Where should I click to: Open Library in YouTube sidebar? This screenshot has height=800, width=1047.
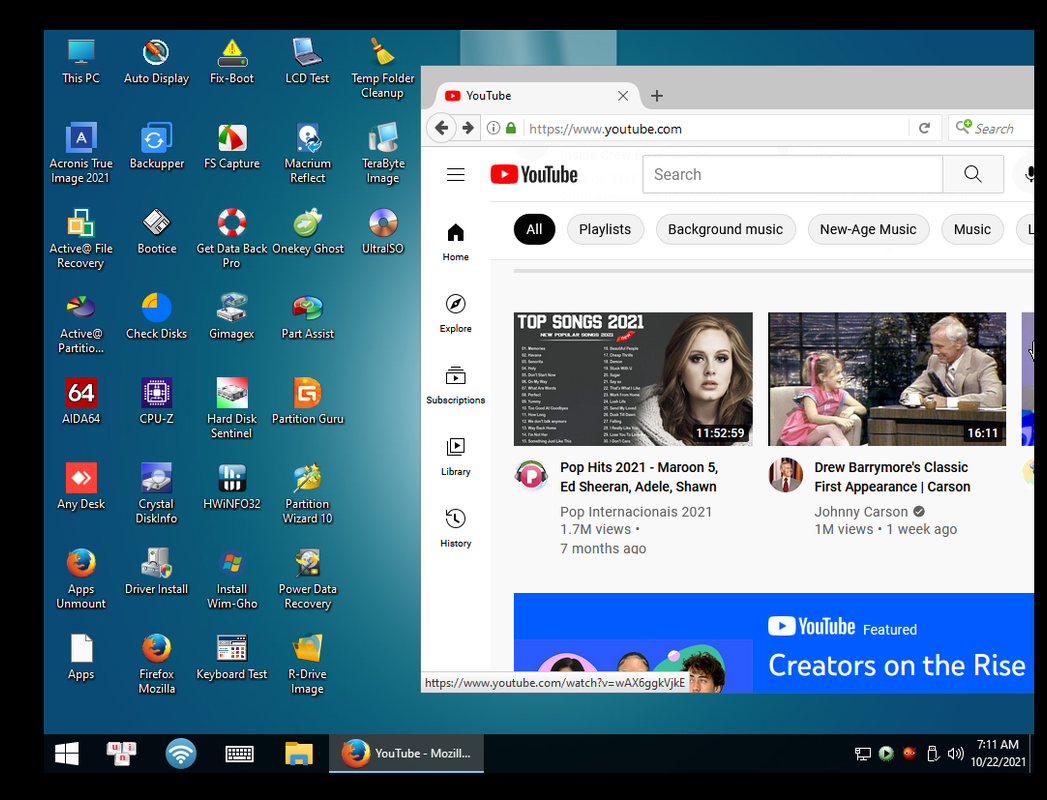(455, 457)
